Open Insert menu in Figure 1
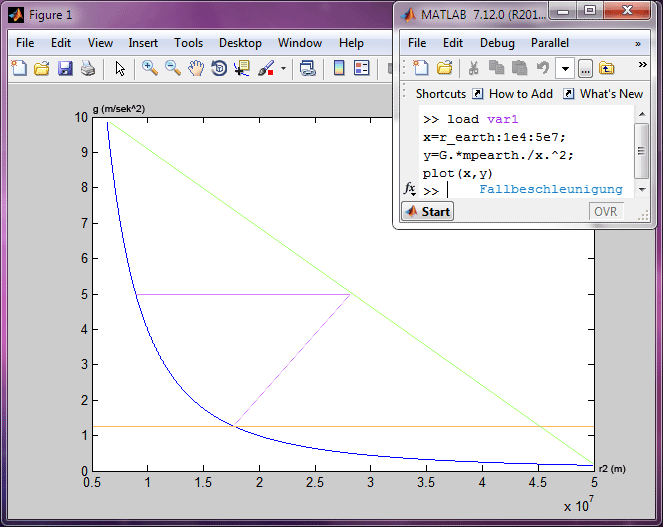Viewport: 663px width, 527px height. point(143,43)
